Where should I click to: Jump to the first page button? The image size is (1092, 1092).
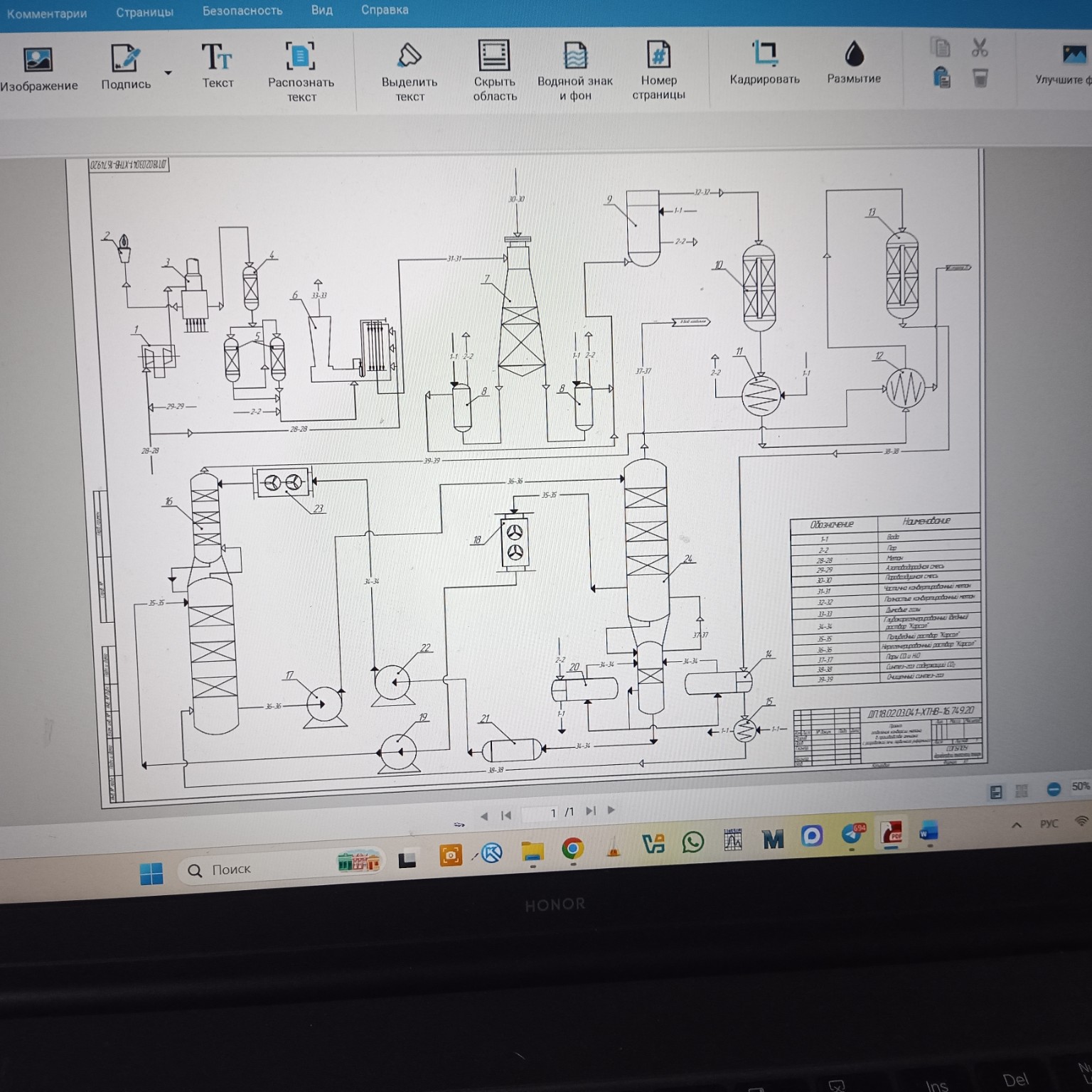pyautogui.click(x=506, y=815)
